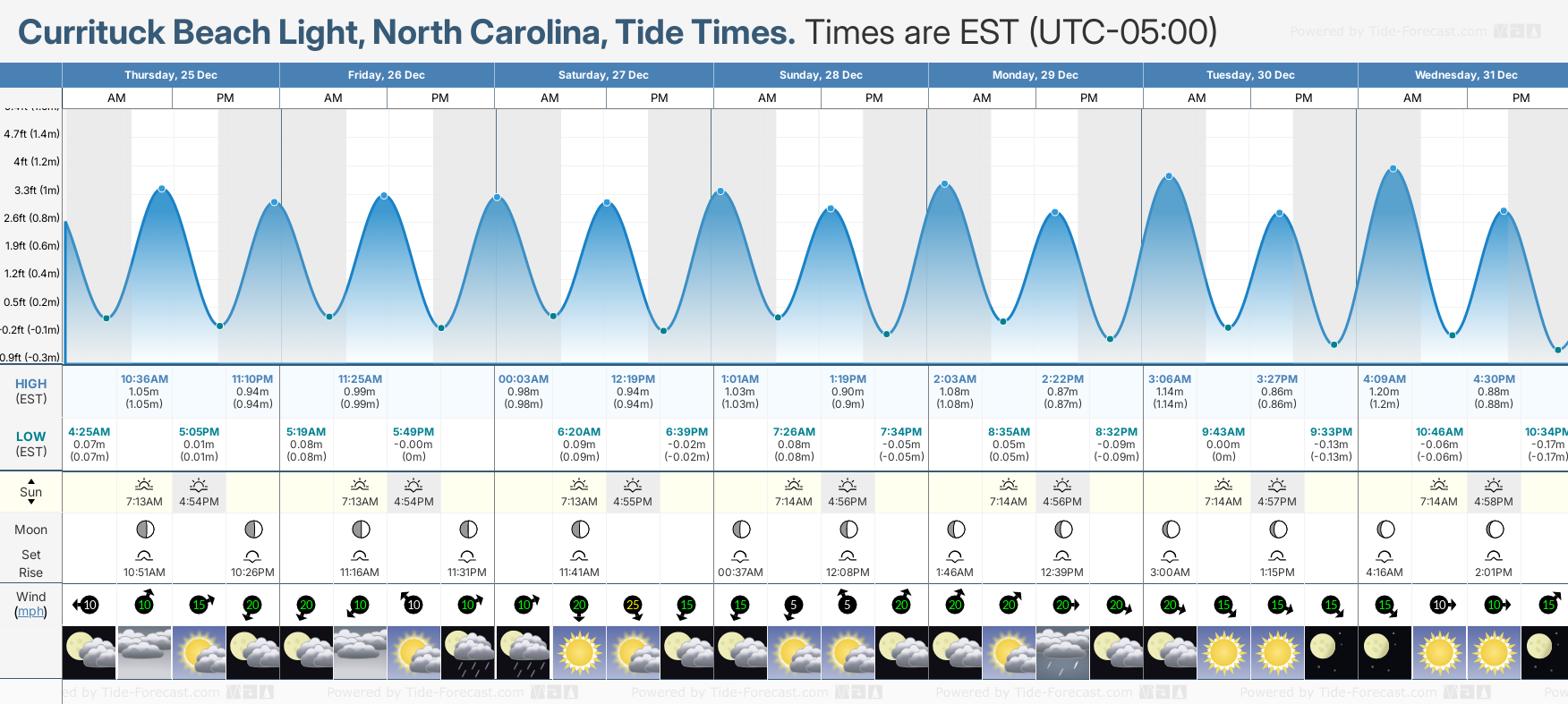
Task: Click Thursday's 10:36AM high tide peak marker
Action: coord(162,189)
